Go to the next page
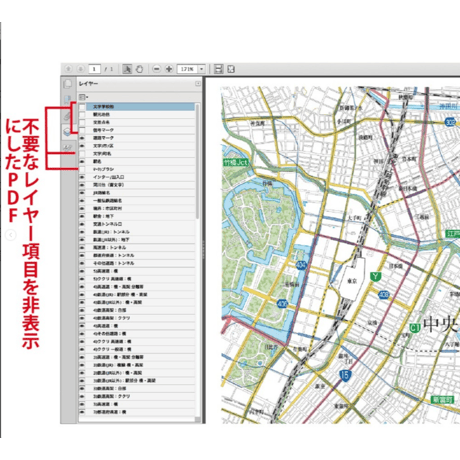 click(80, 69)
